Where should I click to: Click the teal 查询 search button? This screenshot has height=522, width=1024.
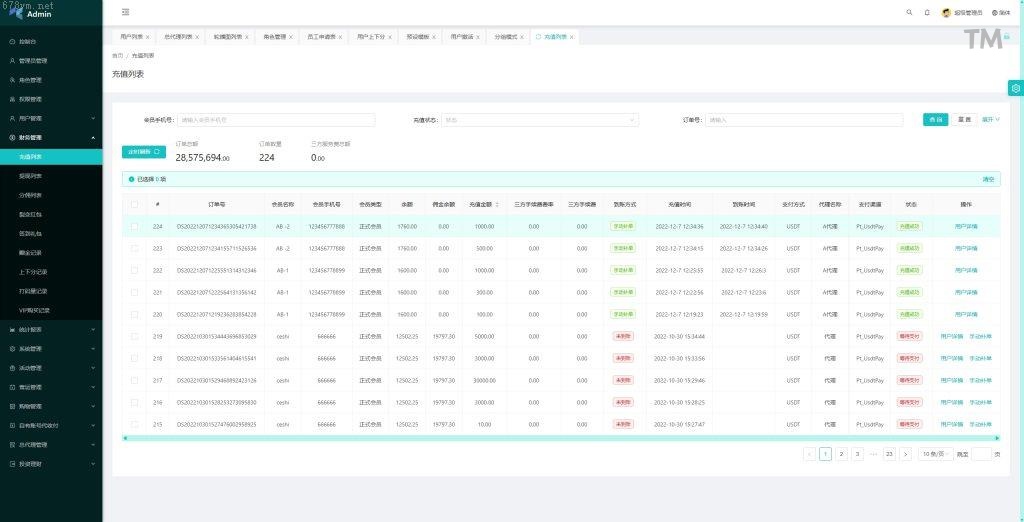pyautogui.click(x=935, y=120)
